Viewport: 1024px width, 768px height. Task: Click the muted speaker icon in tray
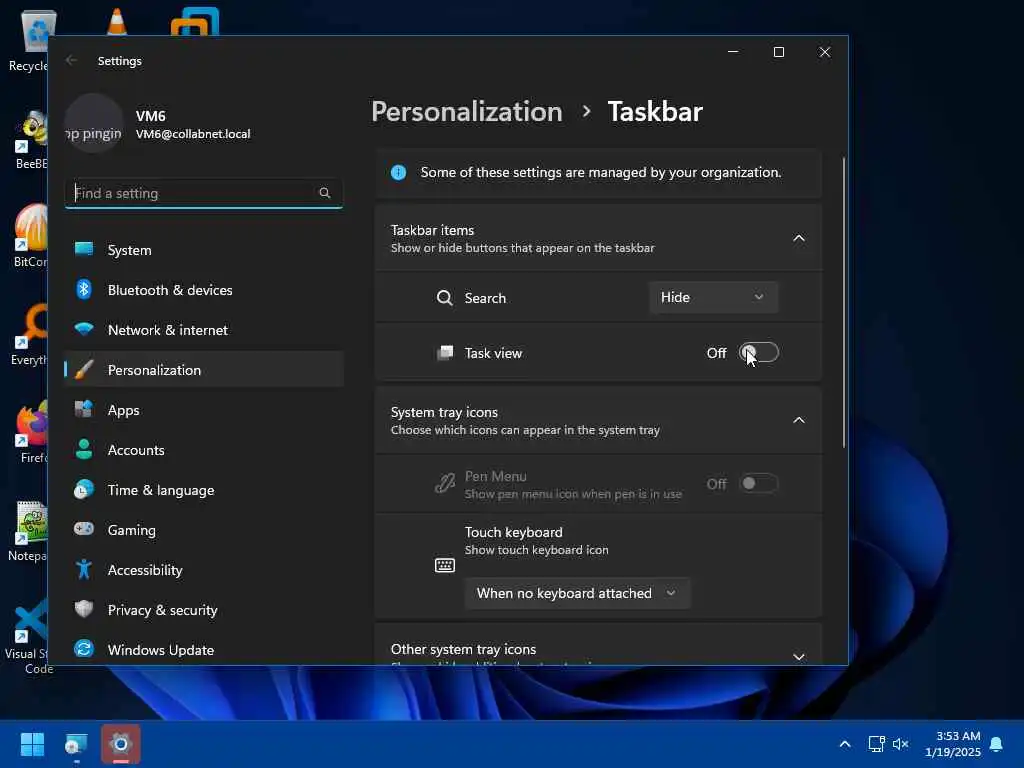[x=901, y=744]
